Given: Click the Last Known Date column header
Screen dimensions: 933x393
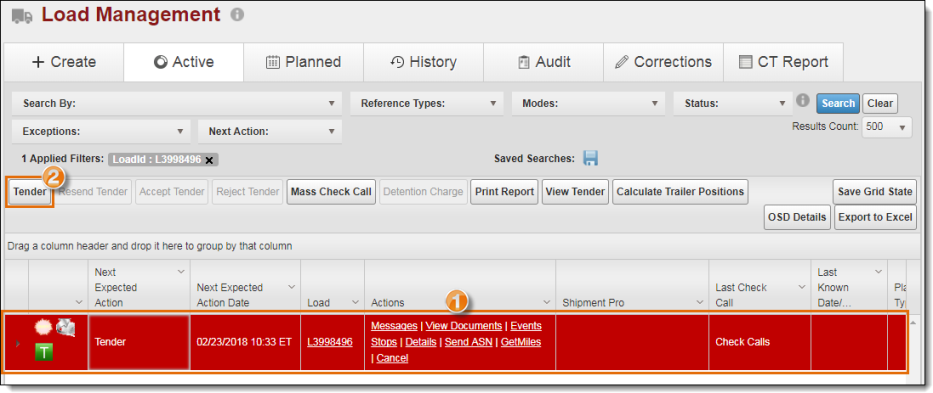Looking at the screenshot, I should [849, 287].
